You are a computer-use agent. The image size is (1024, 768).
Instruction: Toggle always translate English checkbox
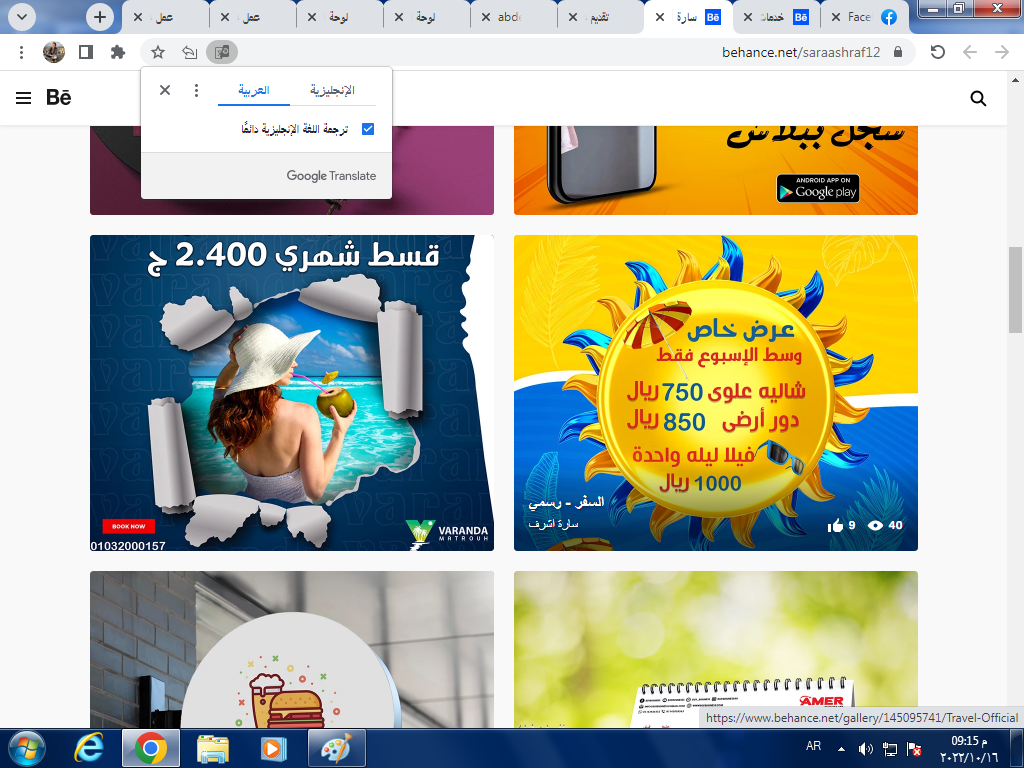tap(368, 129)
